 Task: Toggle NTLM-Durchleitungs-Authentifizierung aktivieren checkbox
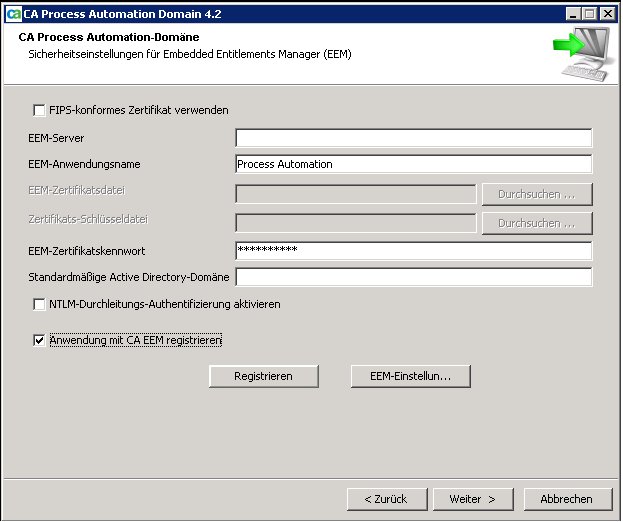[x=39, y=304]
